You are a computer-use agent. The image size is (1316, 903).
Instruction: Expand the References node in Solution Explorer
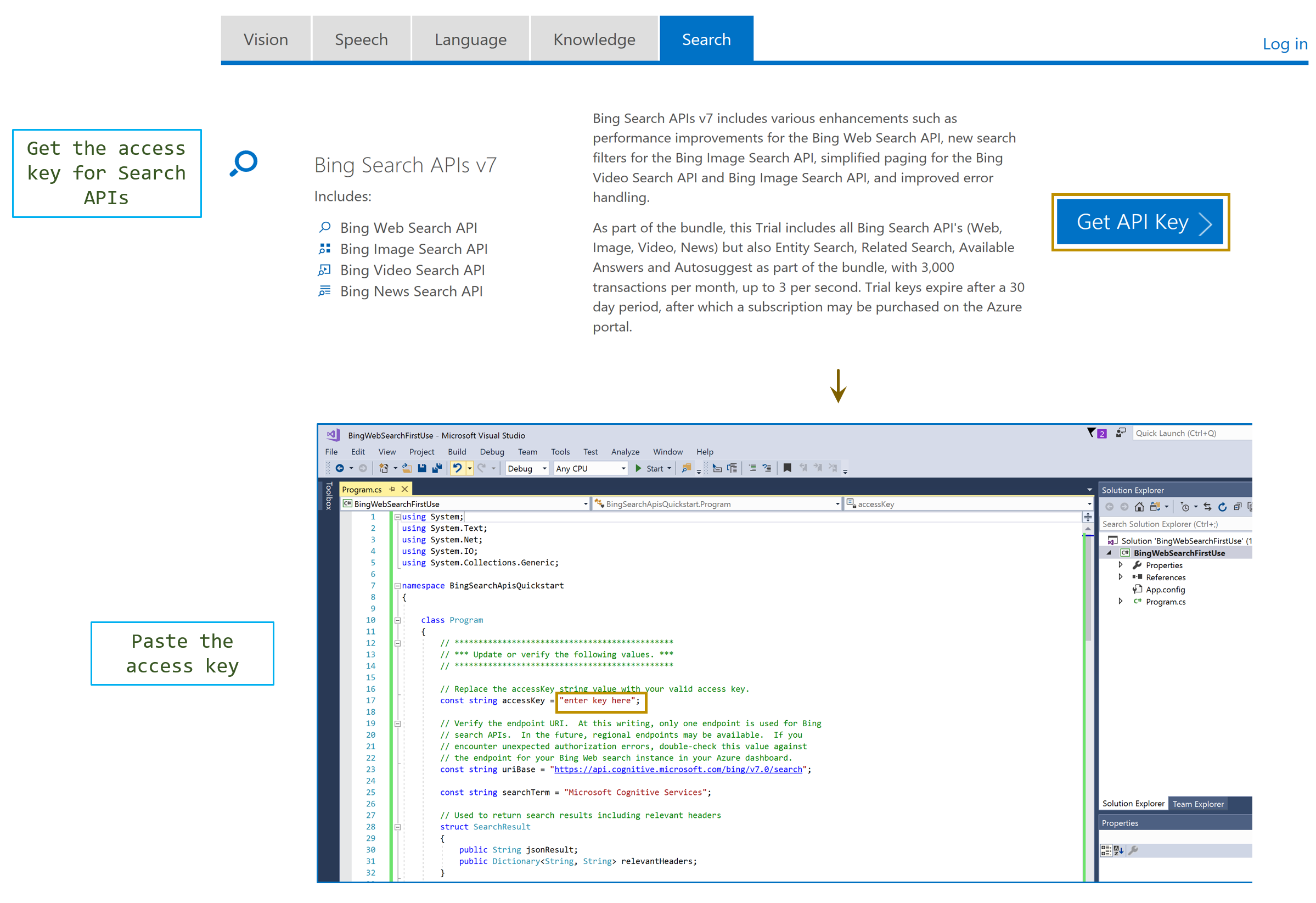click(1122, 577)
